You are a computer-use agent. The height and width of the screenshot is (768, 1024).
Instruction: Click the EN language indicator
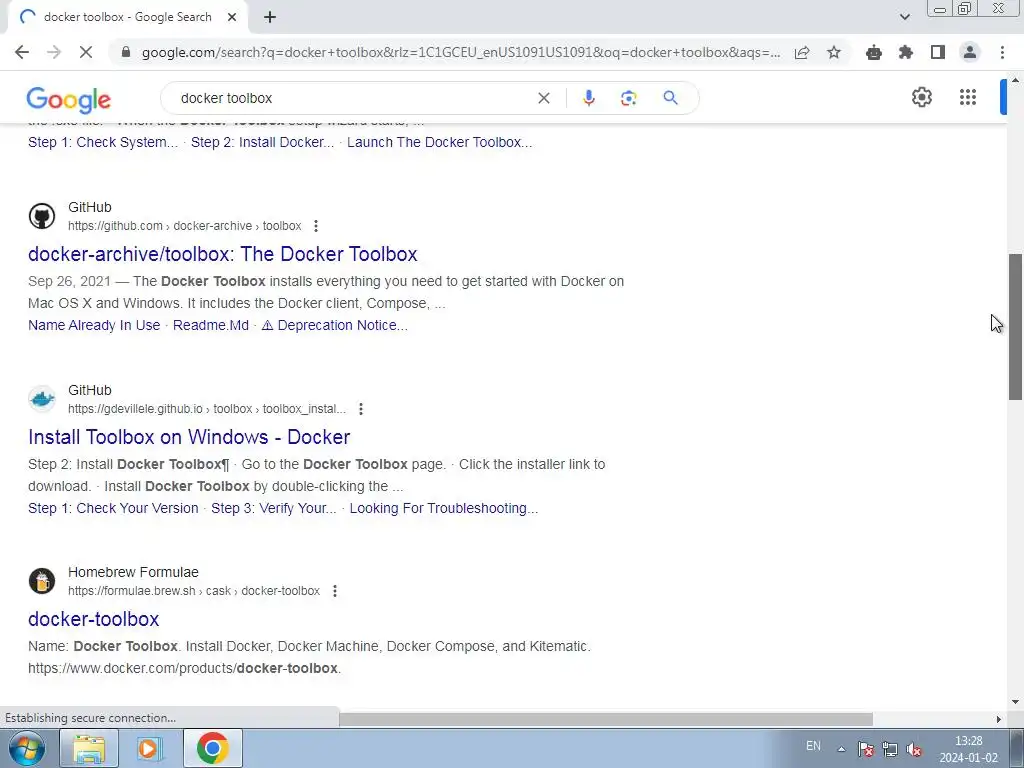pos(813,746)
